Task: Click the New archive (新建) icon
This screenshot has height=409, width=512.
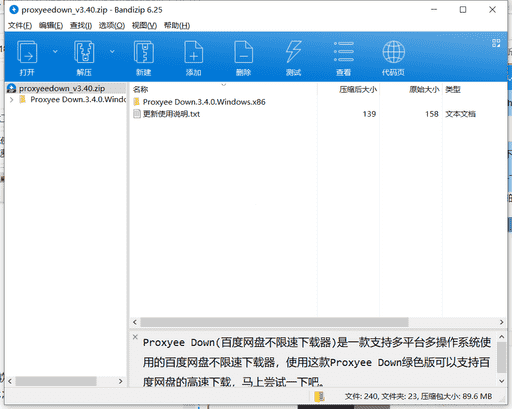Action: (x=144, y=52)
